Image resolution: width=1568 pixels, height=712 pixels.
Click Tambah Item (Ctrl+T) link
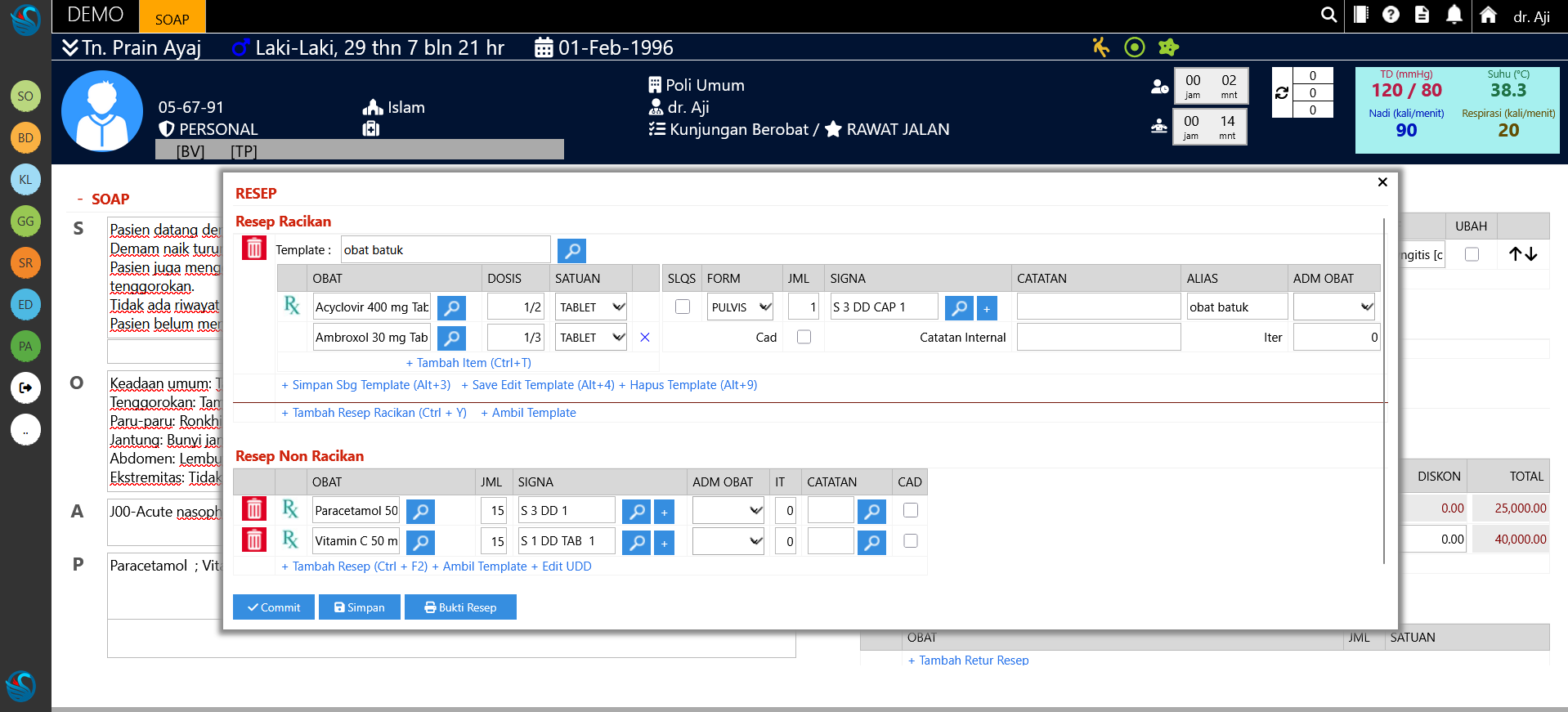click(468, 363)
